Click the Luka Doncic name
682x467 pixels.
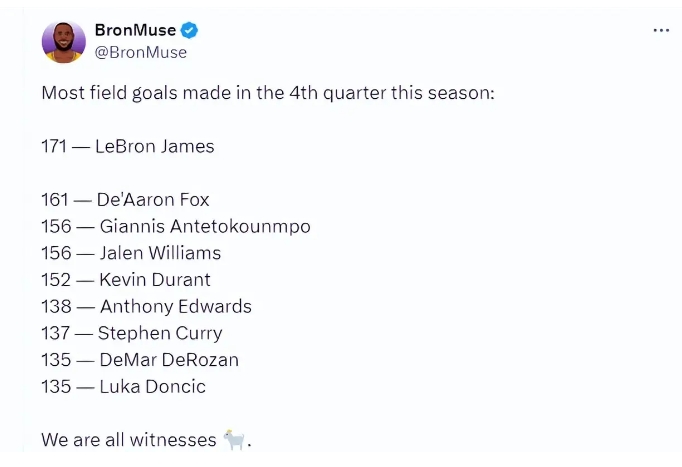[153, 387]
